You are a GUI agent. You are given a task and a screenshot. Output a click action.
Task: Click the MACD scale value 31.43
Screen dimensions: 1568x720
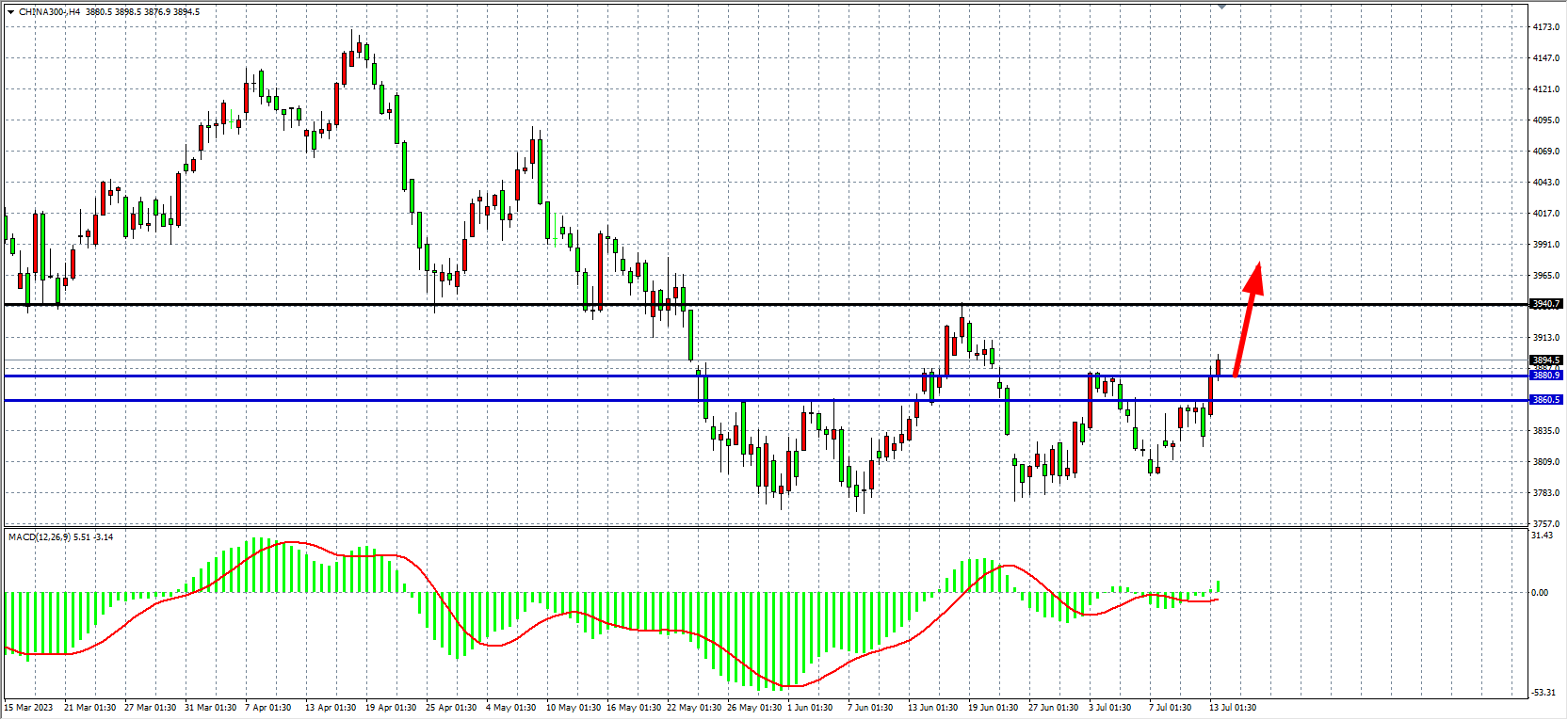[1542, 536]
